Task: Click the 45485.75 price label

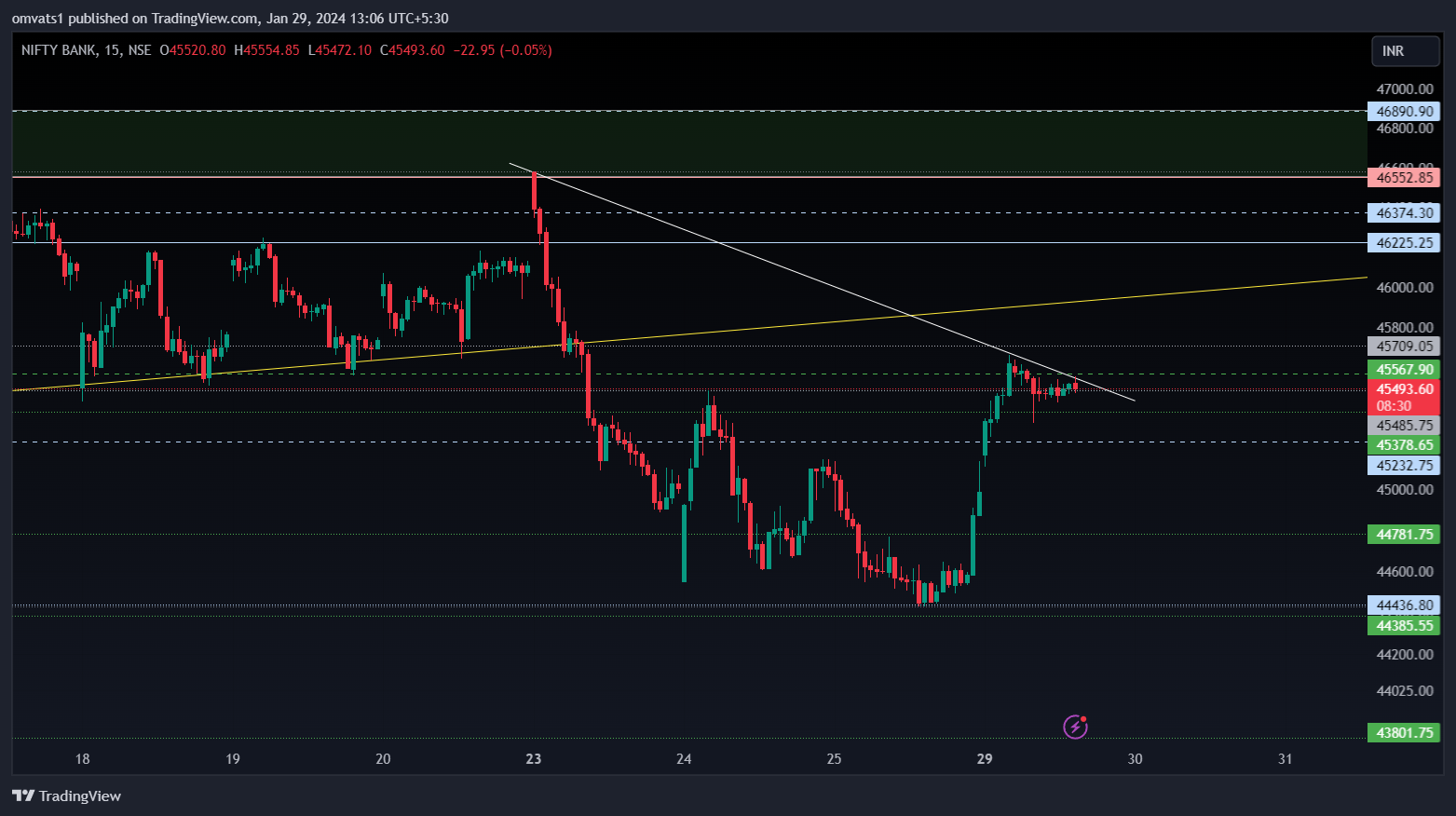Action: (x=1404, y=425)
